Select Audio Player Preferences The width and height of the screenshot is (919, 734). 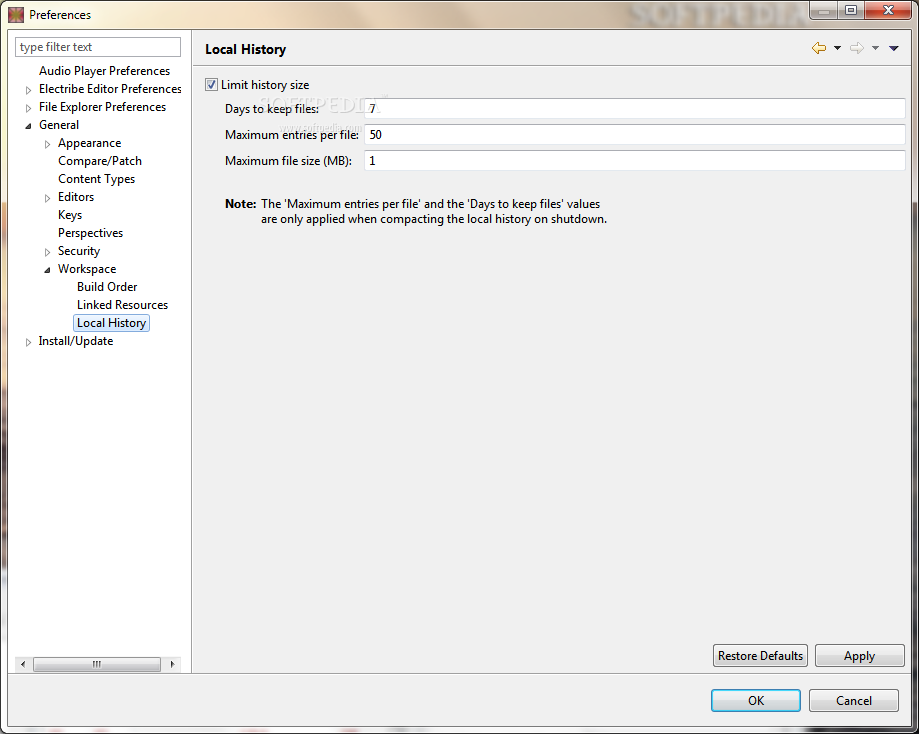pyautogui.click(x=104, y=71)
